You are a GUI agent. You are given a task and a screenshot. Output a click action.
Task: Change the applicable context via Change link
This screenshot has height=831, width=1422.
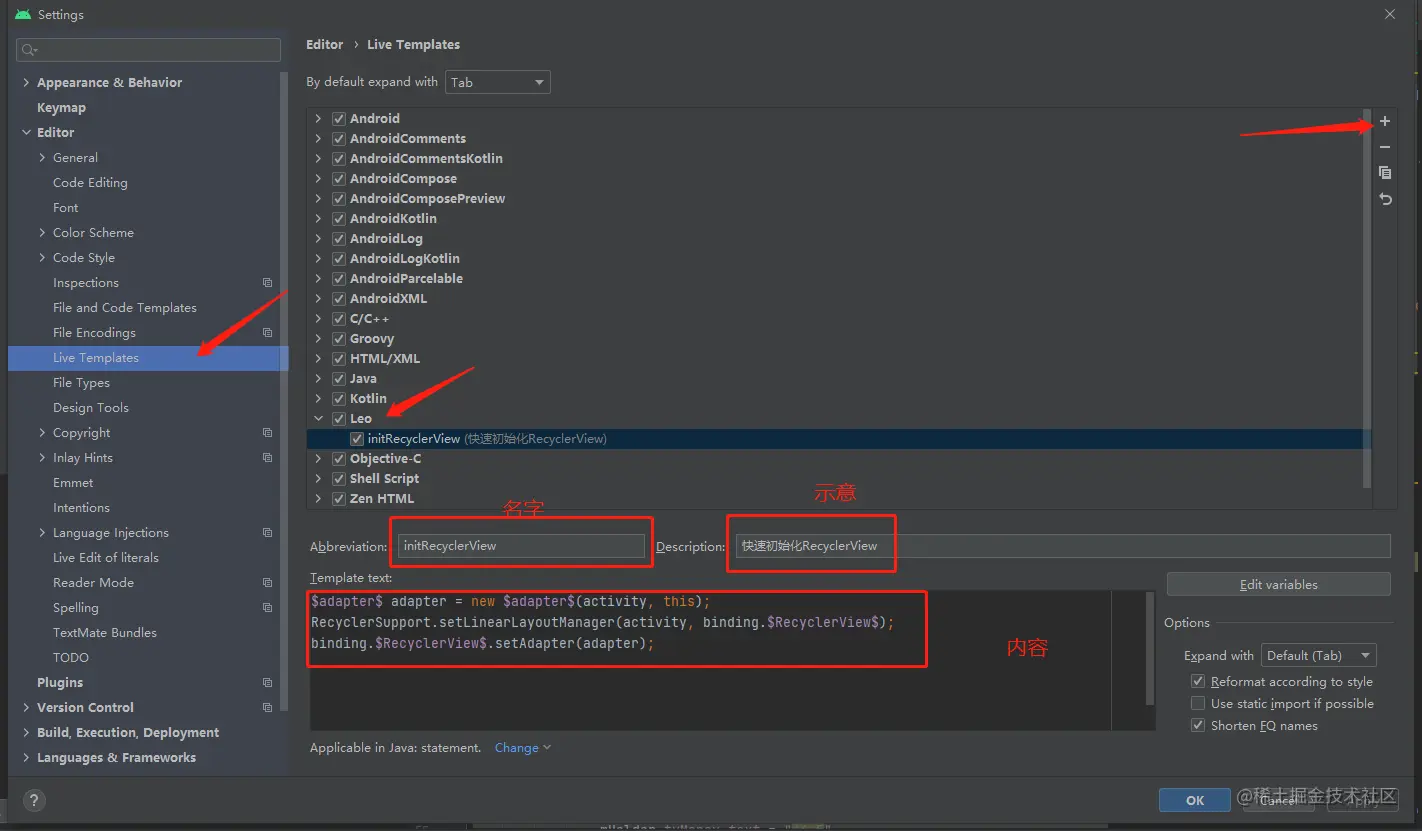[522, 748]
